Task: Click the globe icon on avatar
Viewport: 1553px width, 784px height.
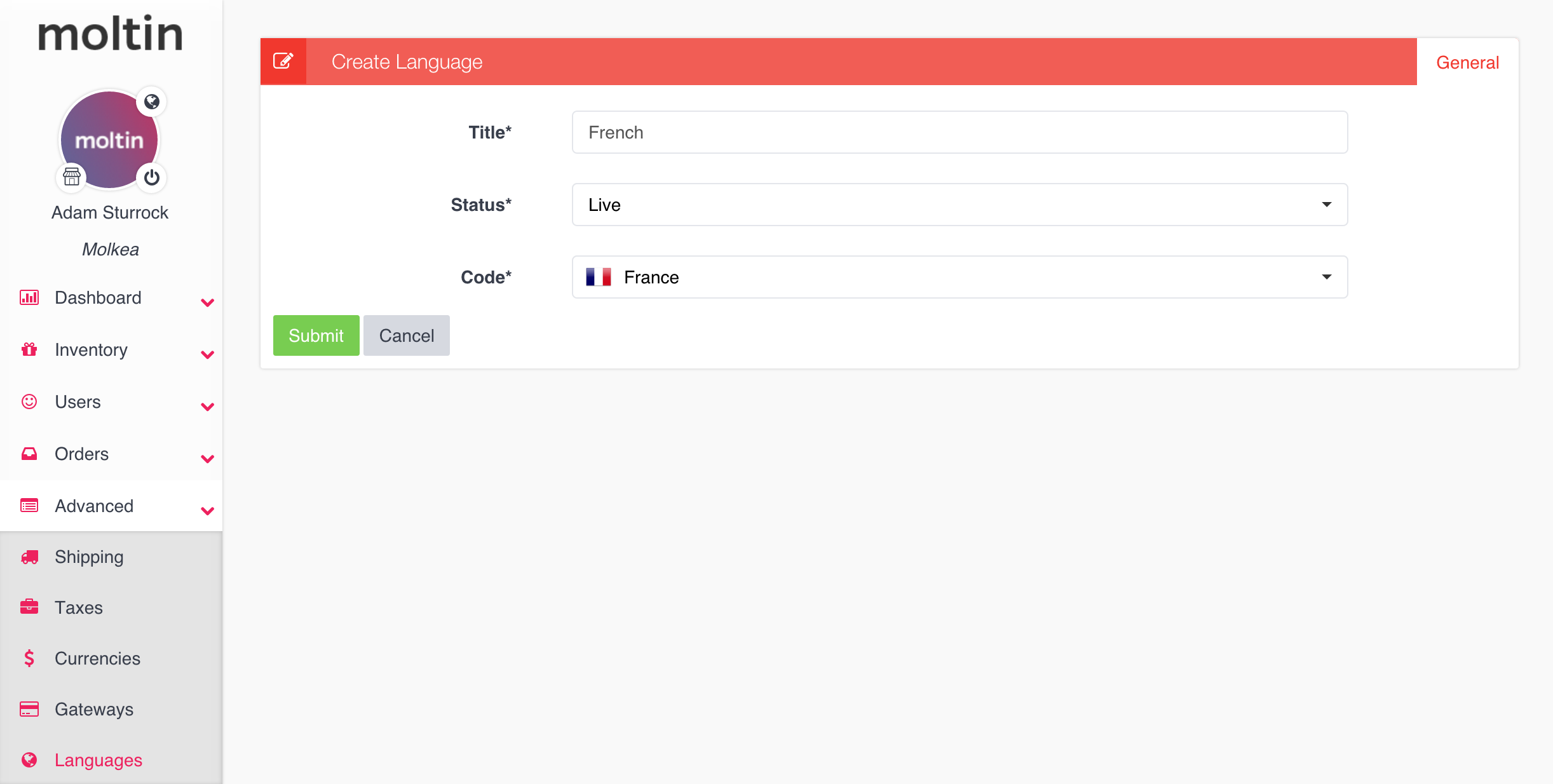Action: coord(151,102)
